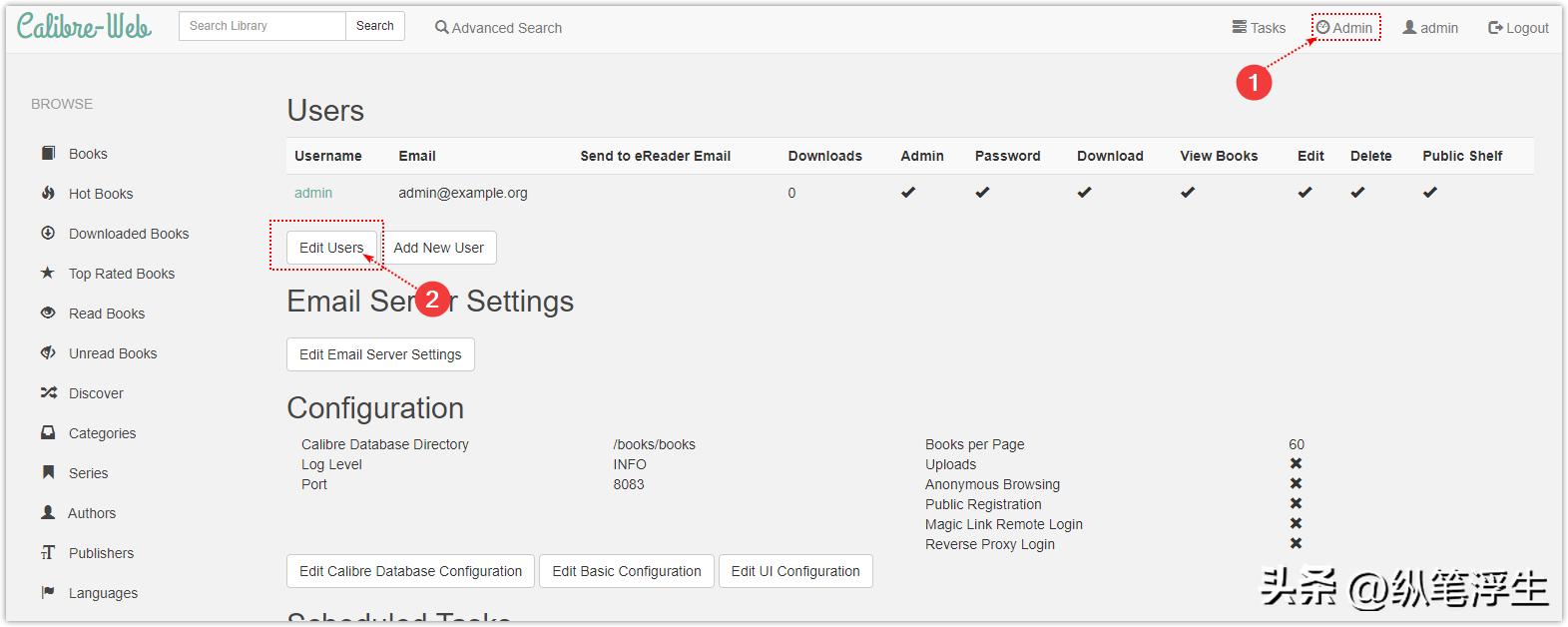Open Advanced Search
This screenshot has width=1568, height=627.
[499, 28]
